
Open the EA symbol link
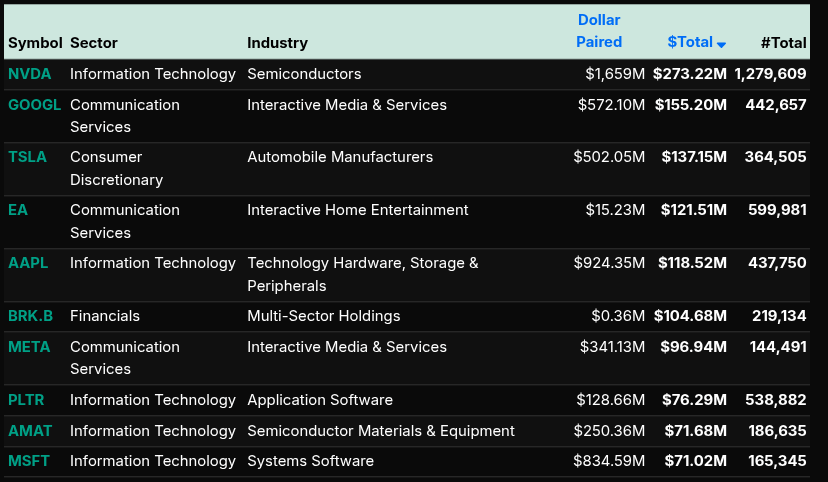18,210
